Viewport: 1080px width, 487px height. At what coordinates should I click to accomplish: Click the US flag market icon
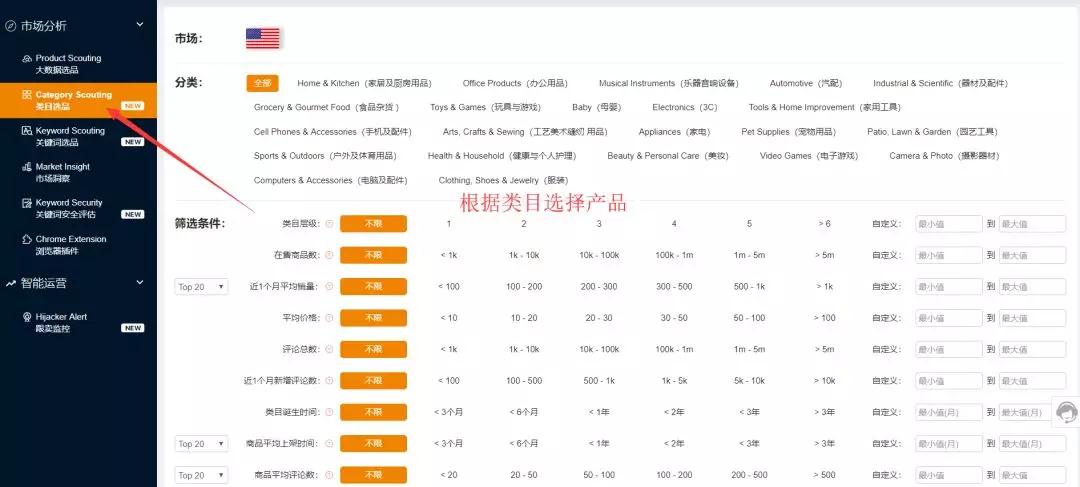[x=263, y=38]
